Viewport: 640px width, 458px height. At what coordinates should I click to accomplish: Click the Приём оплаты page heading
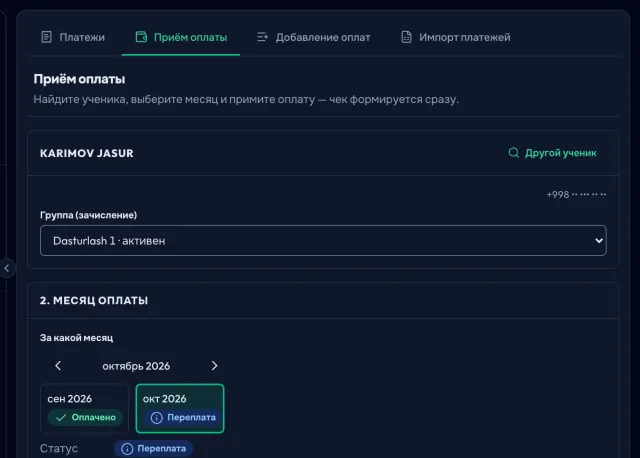pyautogui.click(x=79, y=79)
